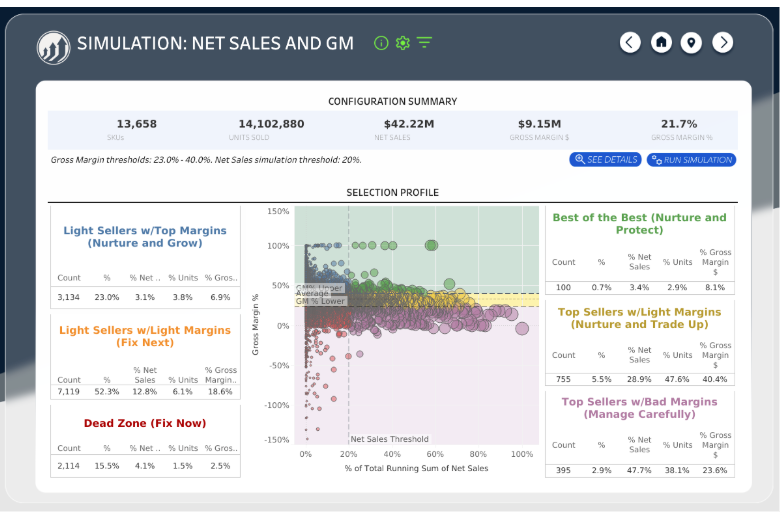Open the green filter icon
This screenshot has height=514, width=783.
tap(425, 43)
